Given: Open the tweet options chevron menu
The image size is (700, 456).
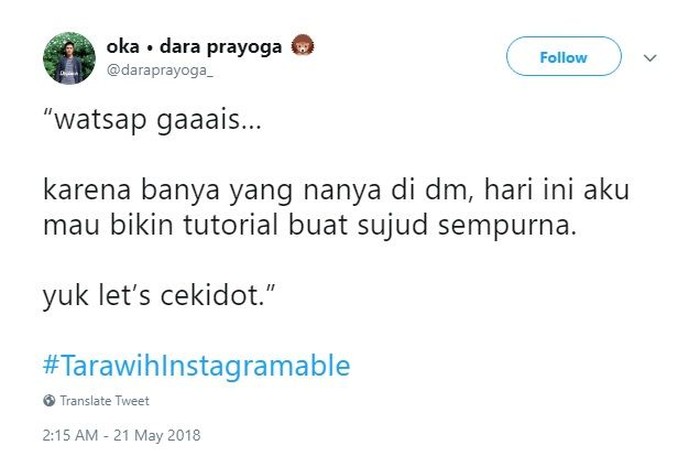Looking at the screenshot, I should (x=650, y=58).
